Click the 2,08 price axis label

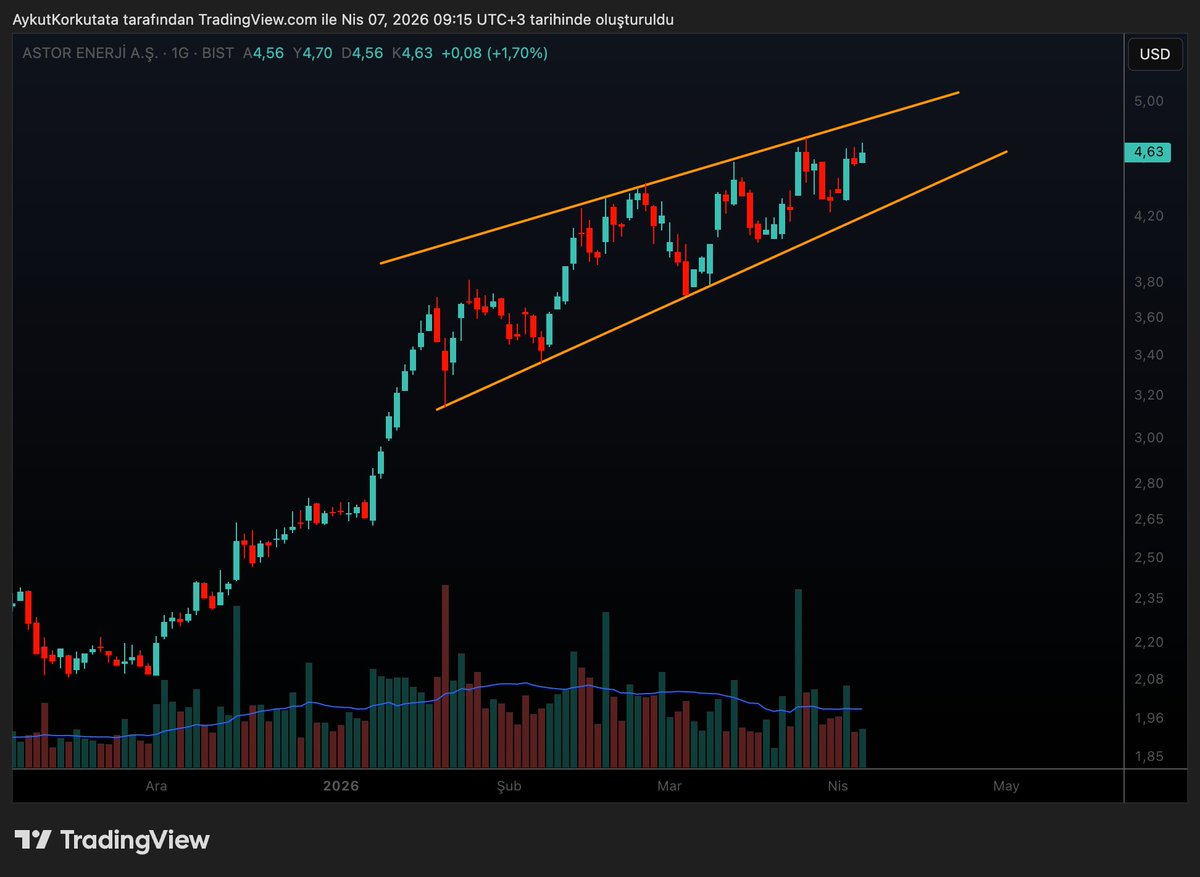pos(1148,679)
